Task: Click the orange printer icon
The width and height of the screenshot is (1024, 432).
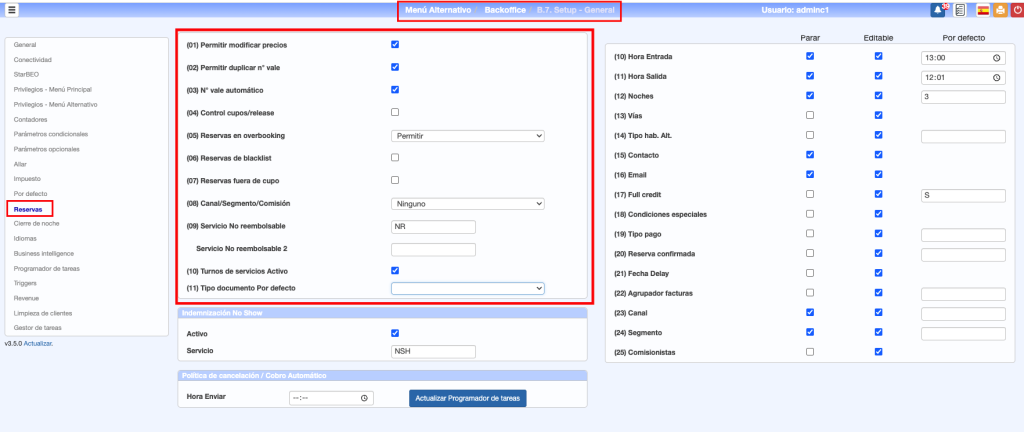Action: [x=998, y=10]
